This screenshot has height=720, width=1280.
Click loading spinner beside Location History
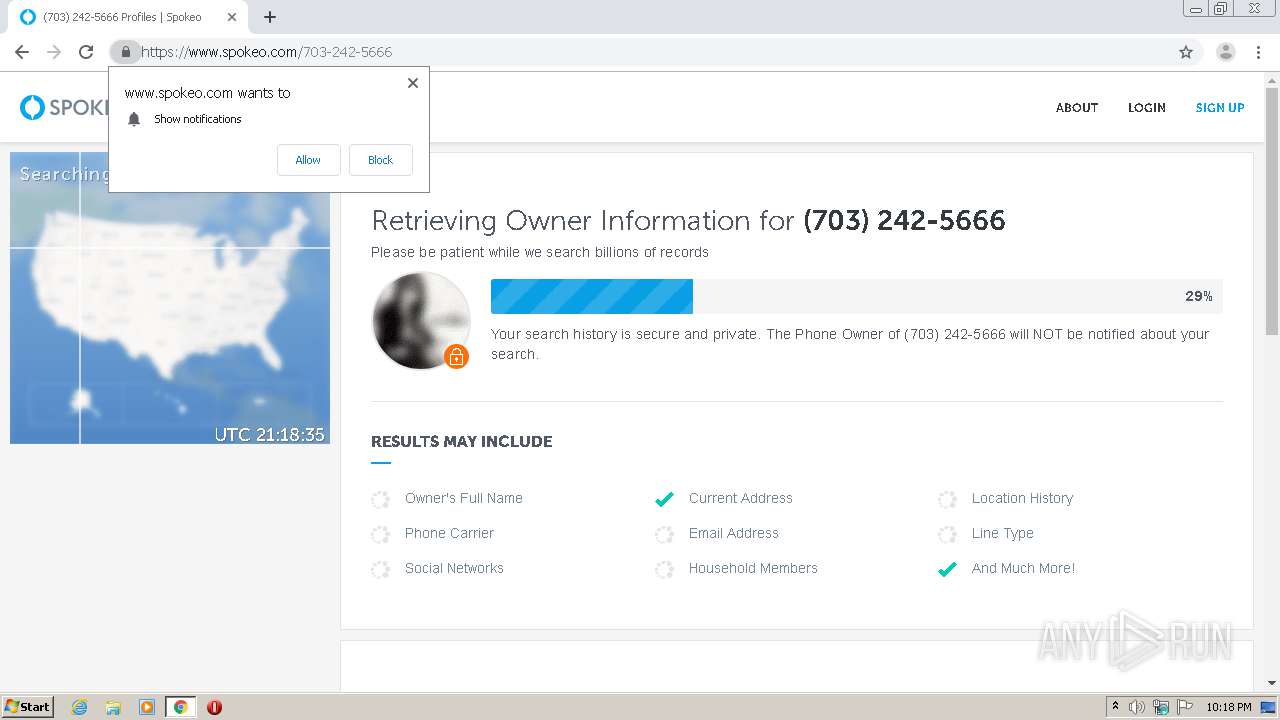coord(947,499)
